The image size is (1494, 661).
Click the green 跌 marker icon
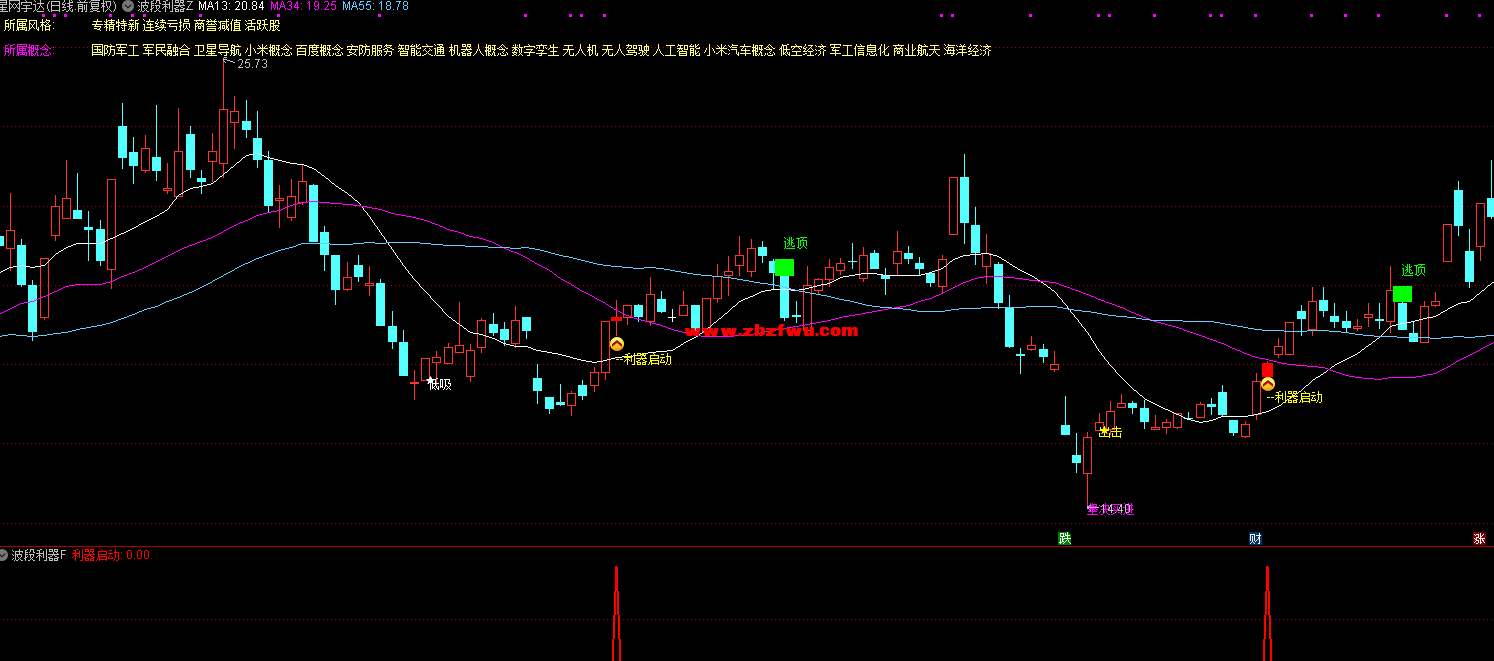click(1065, 539)
